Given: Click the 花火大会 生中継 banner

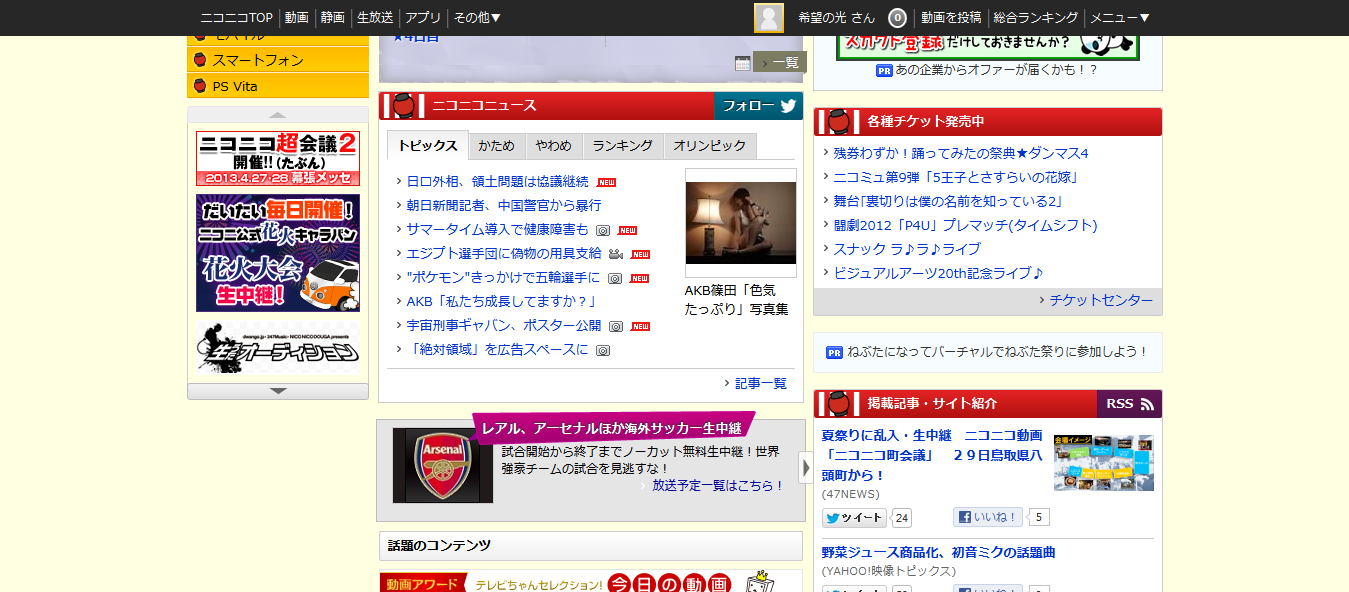Looking at the screenshot, I should click(278, 253).
